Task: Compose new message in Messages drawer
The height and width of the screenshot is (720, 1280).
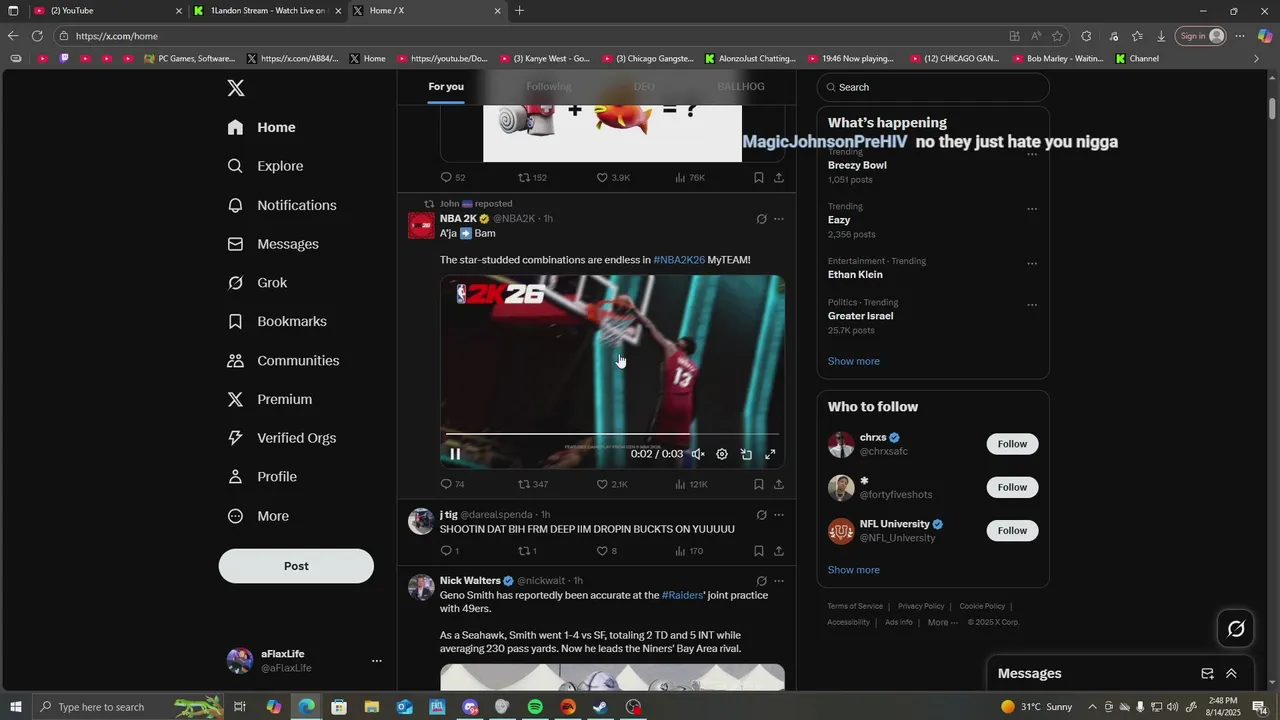Action: point(1207,674)
